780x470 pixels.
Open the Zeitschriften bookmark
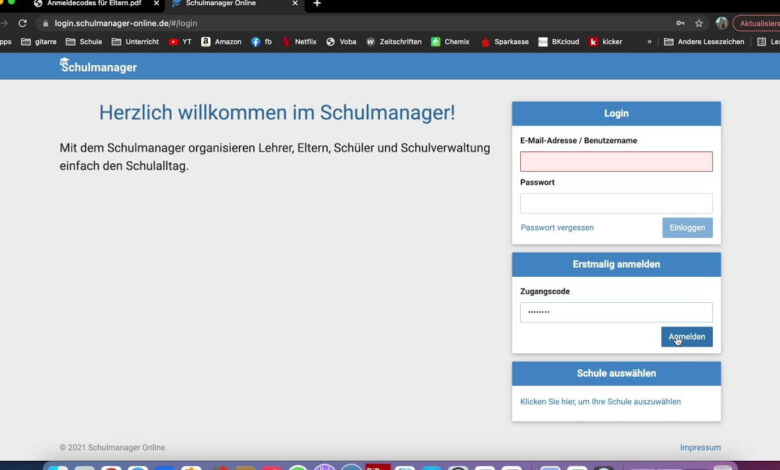coord(394,42)
